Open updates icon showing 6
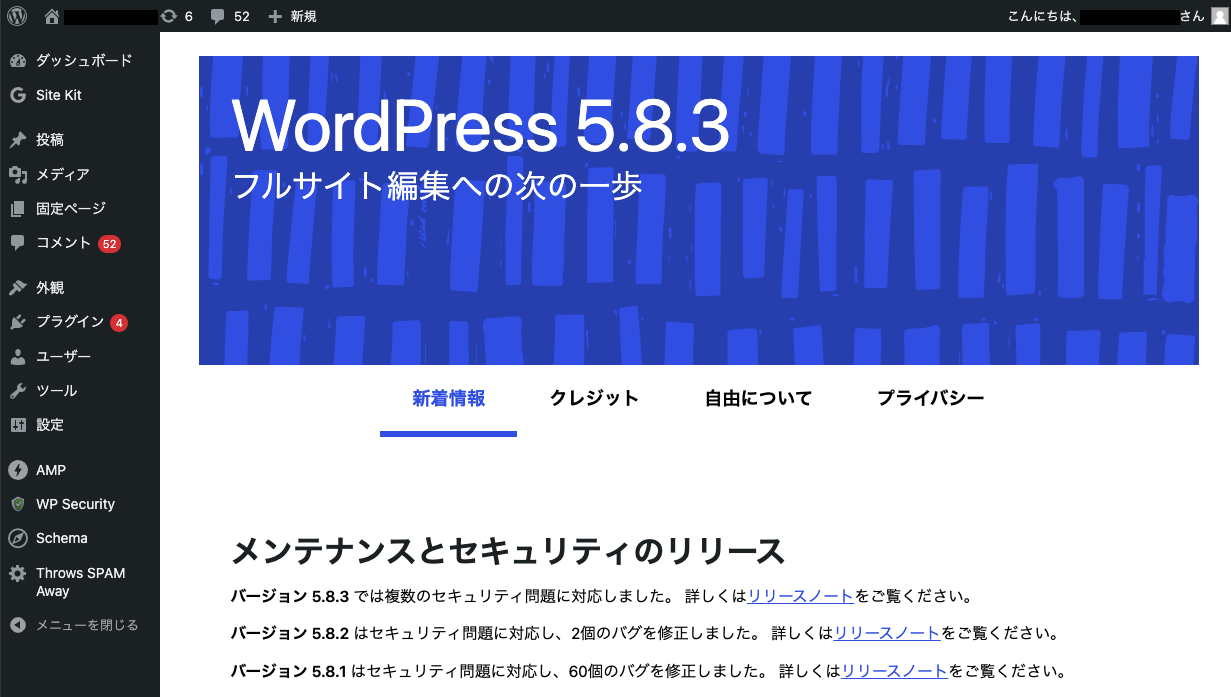 click(x=169, y=16)
